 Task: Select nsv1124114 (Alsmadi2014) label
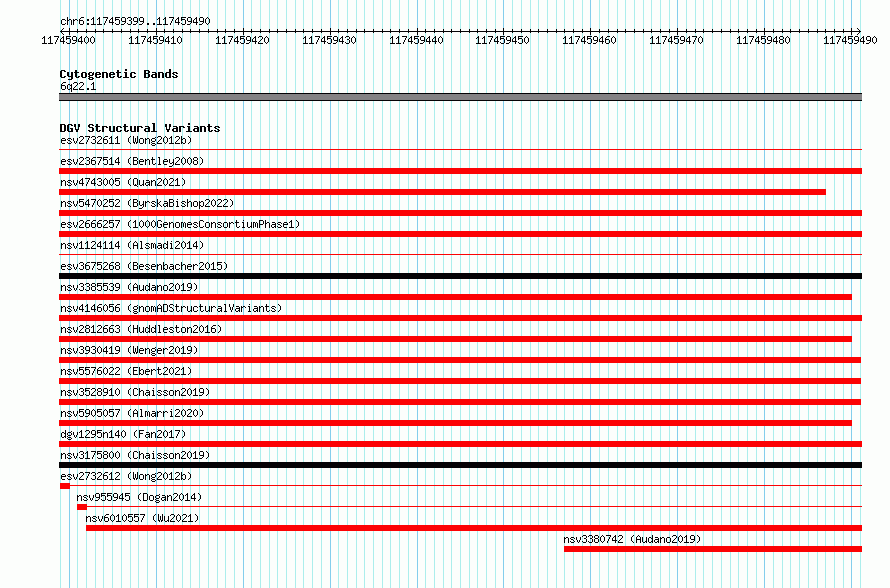click(x=132, y=245)
